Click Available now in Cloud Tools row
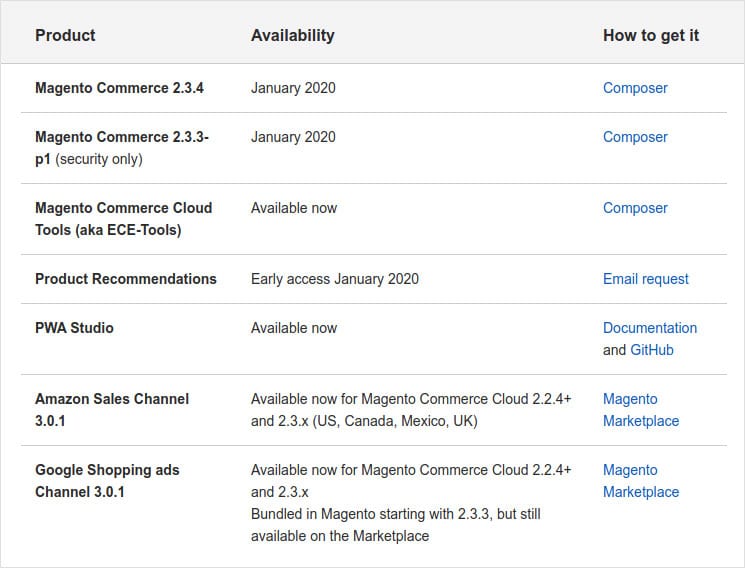 coord(294,208)
